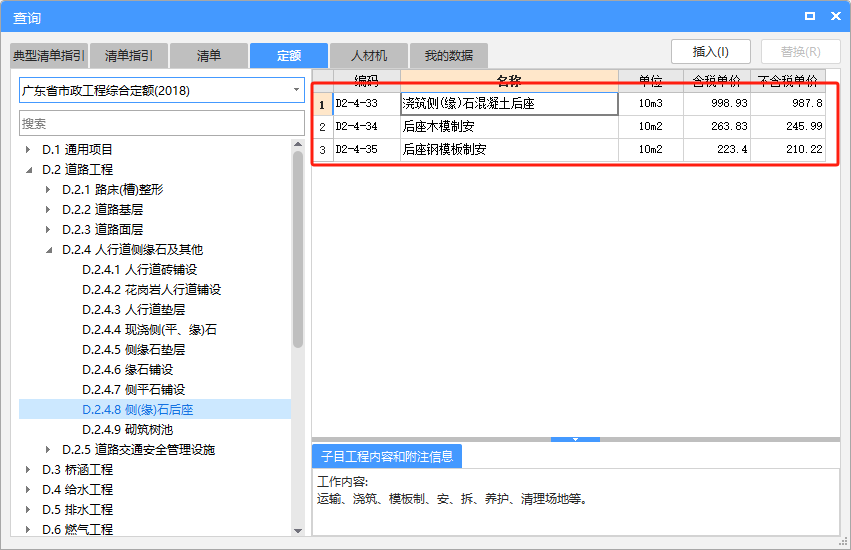
Task: Select D.2.4.1 人行道砖铺设
Action: coord(139,270)
